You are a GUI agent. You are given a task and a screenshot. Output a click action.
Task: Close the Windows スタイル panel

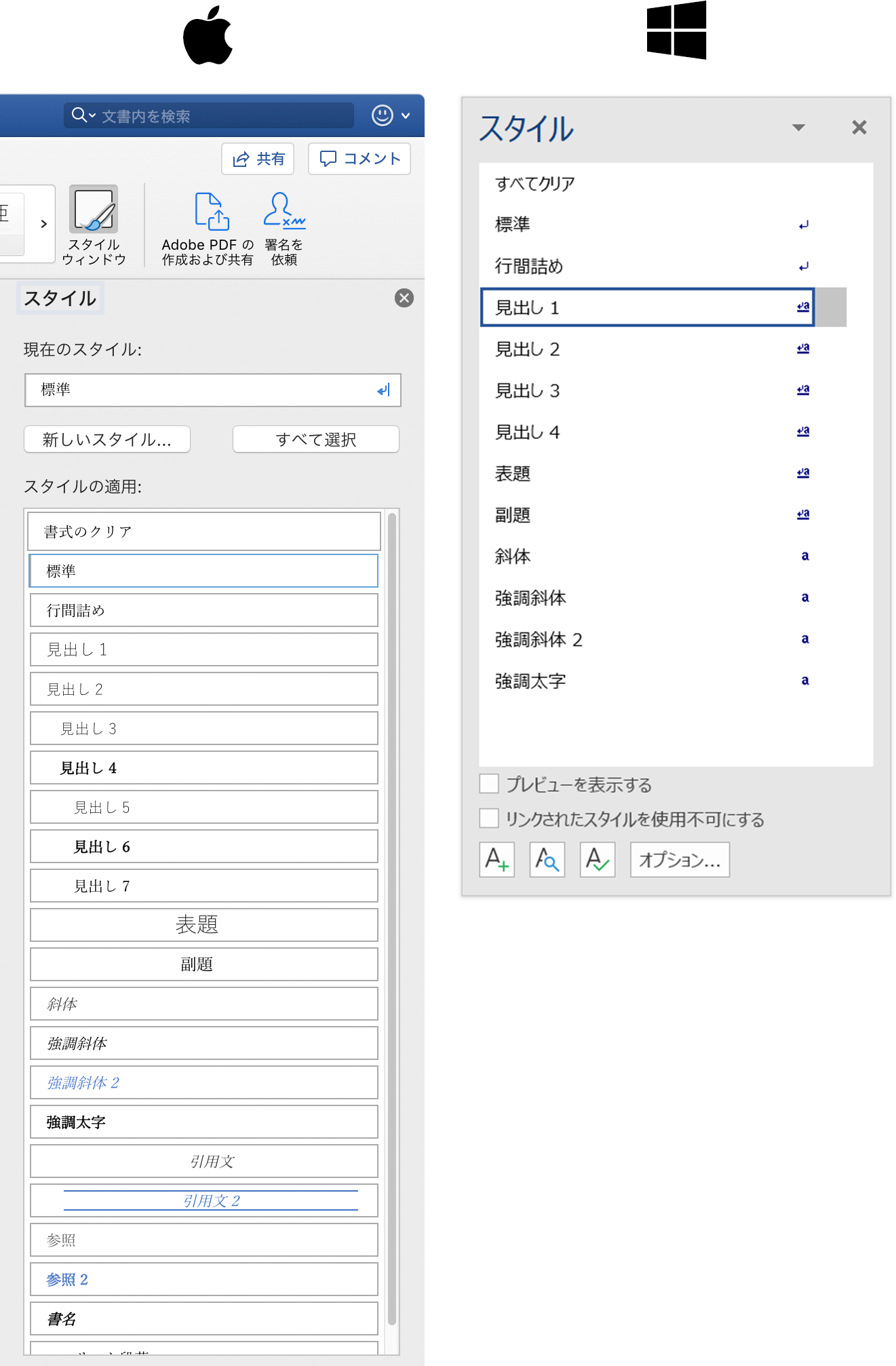click(859, 128)
